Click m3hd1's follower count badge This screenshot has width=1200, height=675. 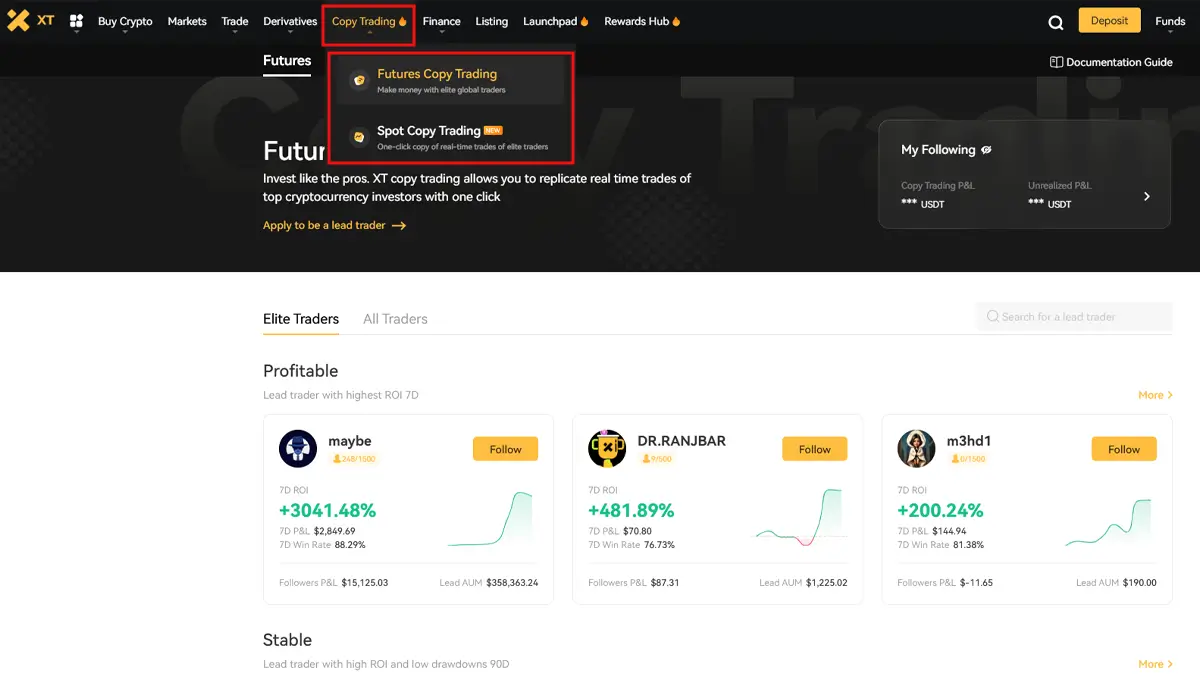[966, 459]
